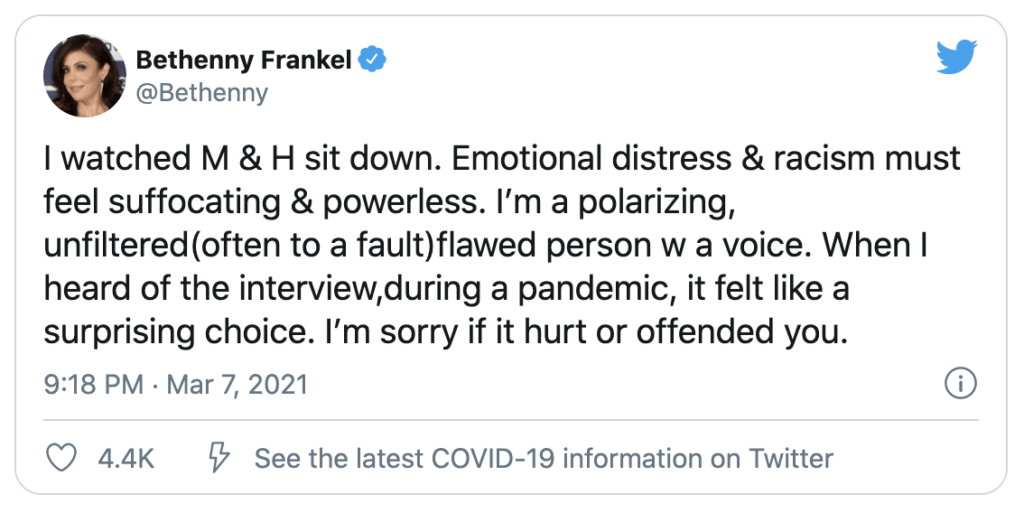This screenshot has height=513, width=1024.
Task: Click 'M & H' in the tweet text
Action: click(x=245, y=159)
